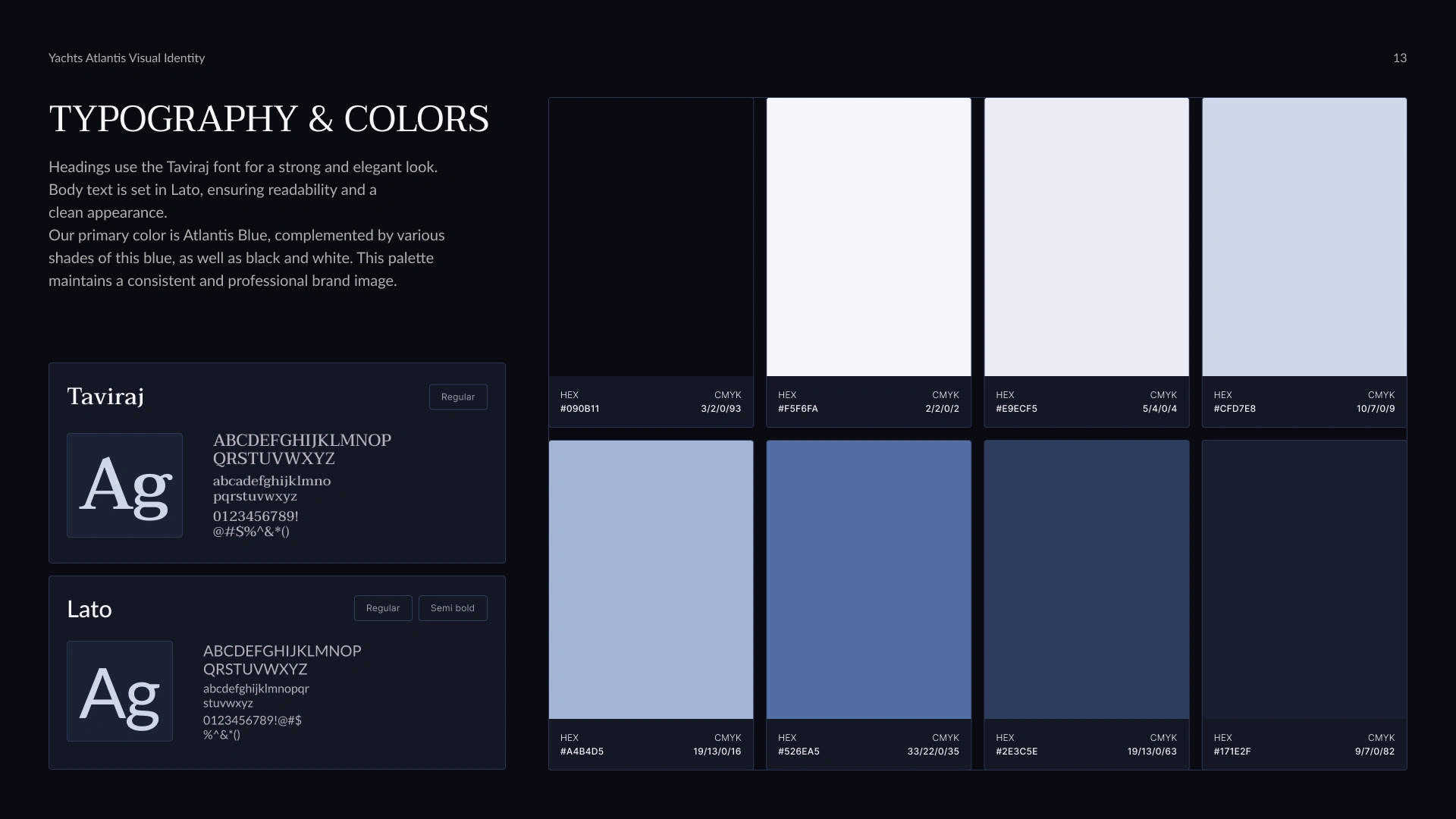Click the Taviraj Regular weight tag
1456x819 pixels.
click(458, 397)
